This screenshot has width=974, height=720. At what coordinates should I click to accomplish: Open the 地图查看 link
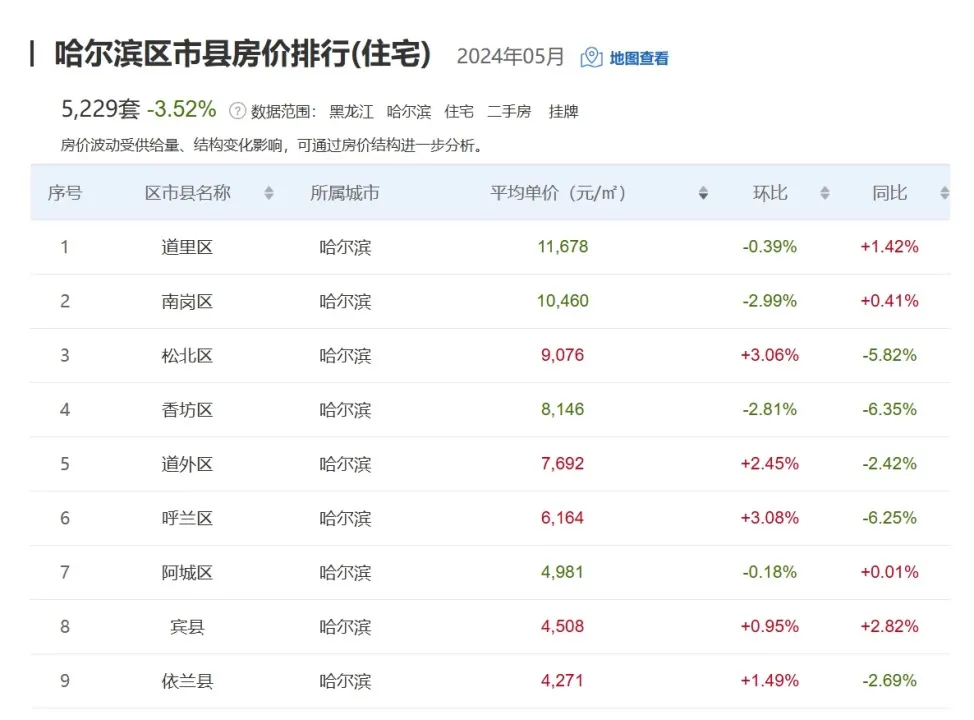[x=639, y=58]
